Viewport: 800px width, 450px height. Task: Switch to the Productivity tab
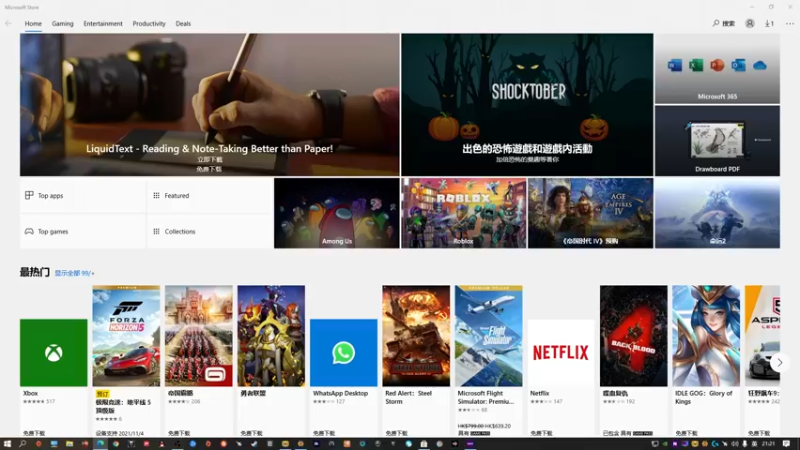tap(149, 23)
